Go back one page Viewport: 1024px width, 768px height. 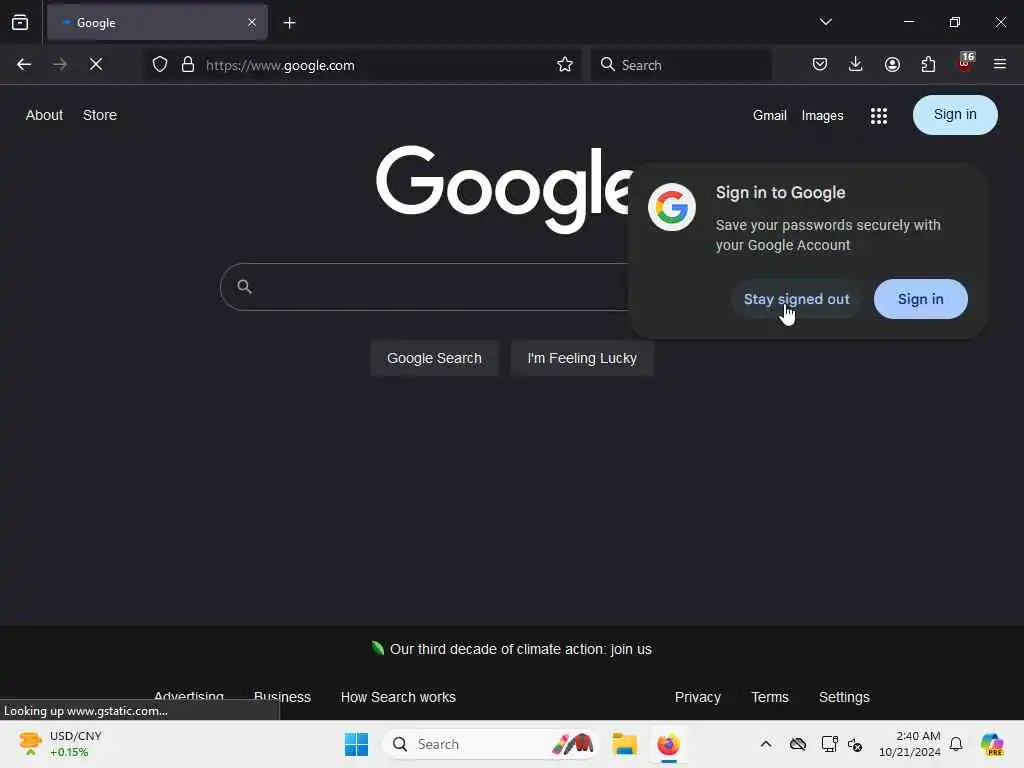(x=24, y=65)
